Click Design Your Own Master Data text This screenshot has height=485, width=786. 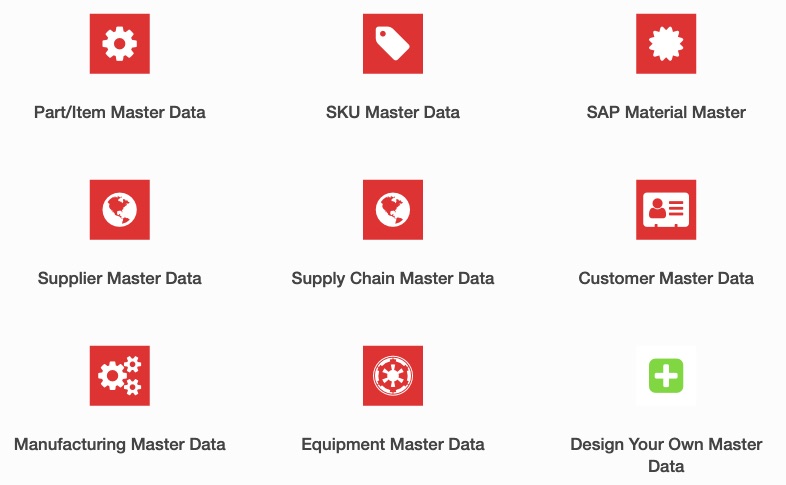666,455
